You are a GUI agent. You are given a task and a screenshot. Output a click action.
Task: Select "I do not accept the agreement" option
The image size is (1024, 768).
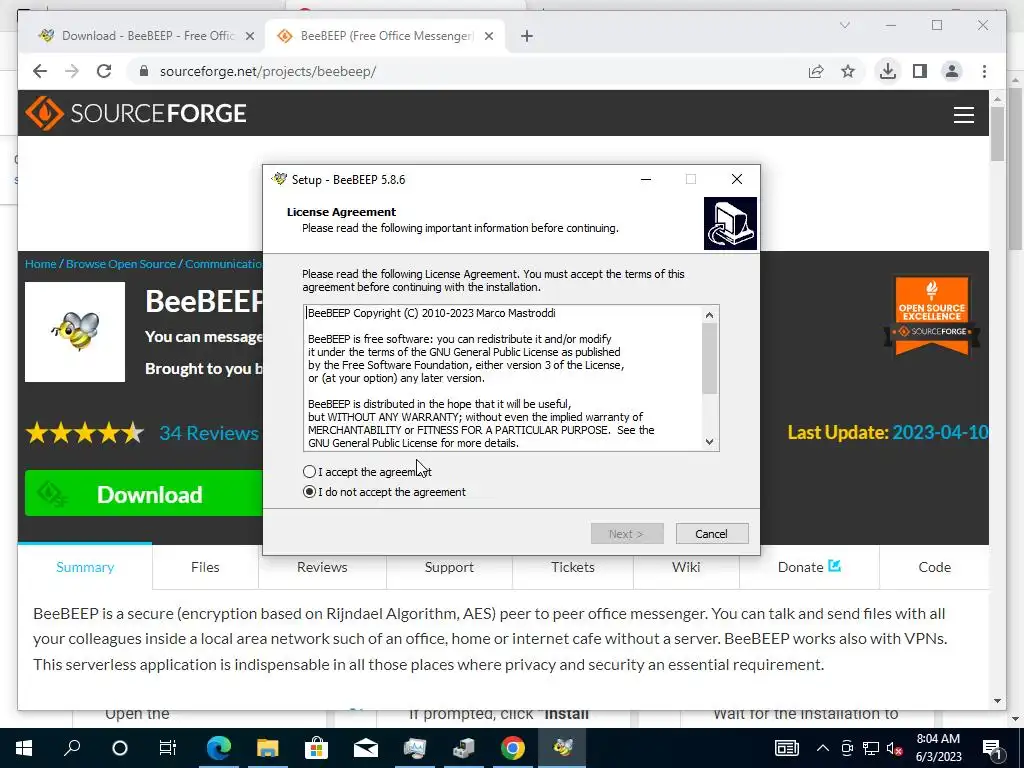click(310, 492)
